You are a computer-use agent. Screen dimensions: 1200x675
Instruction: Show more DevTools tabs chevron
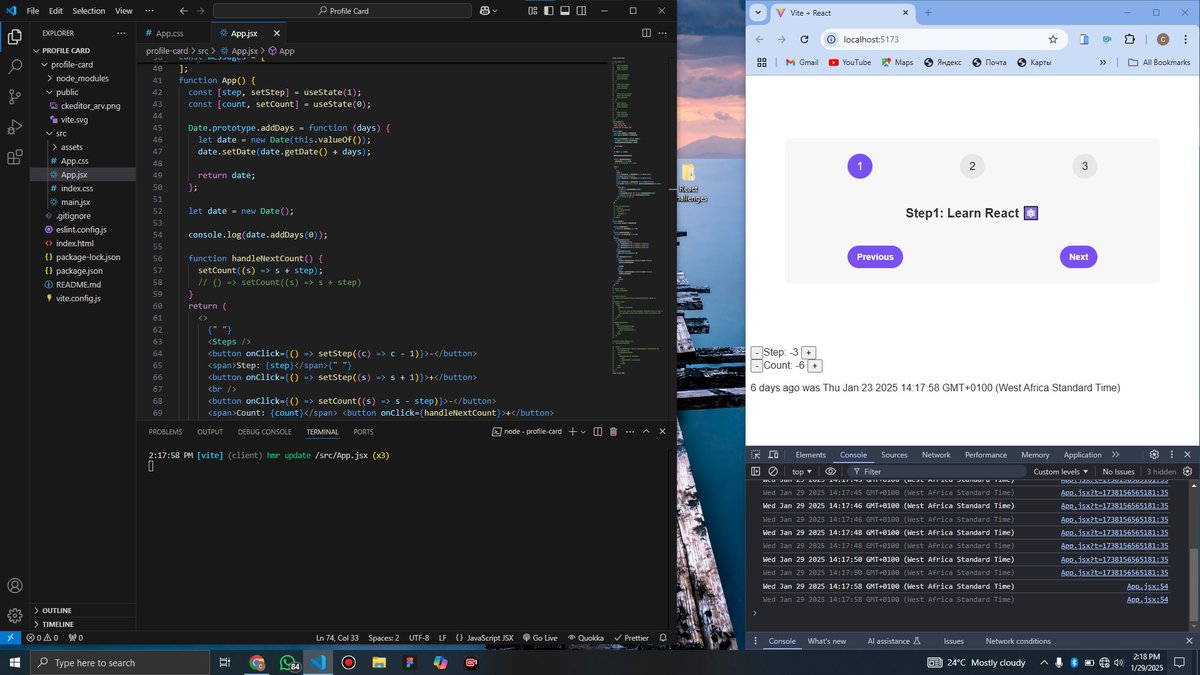tap(1114, 455)
